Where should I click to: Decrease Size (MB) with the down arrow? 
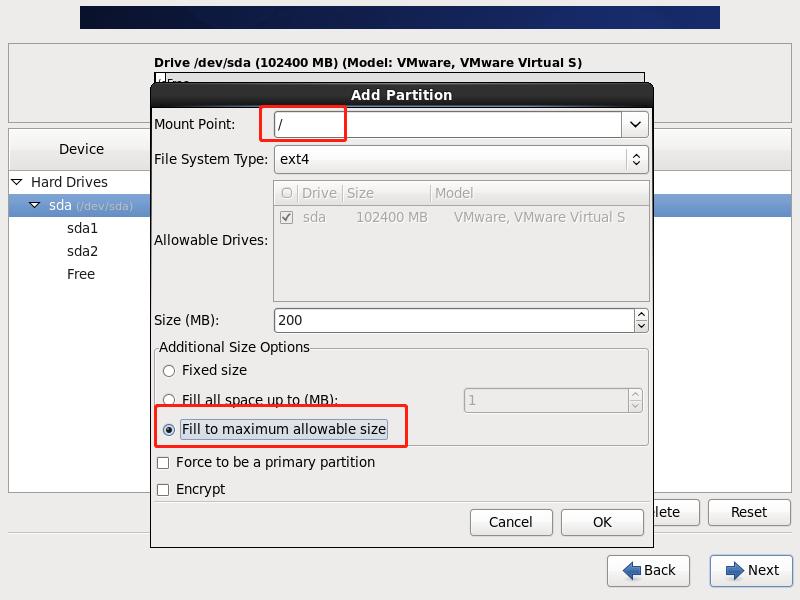pos(641,327)
